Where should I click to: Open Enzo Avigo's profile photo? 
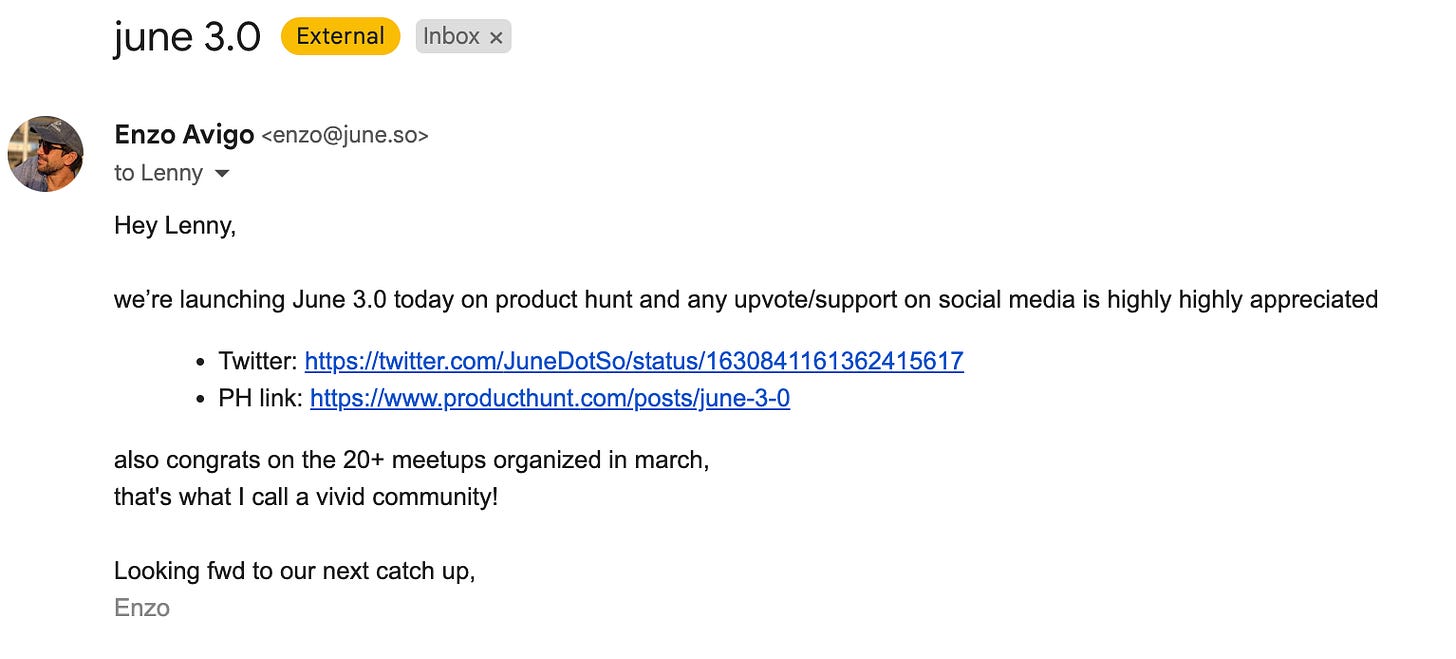click(x=46, y=153)
